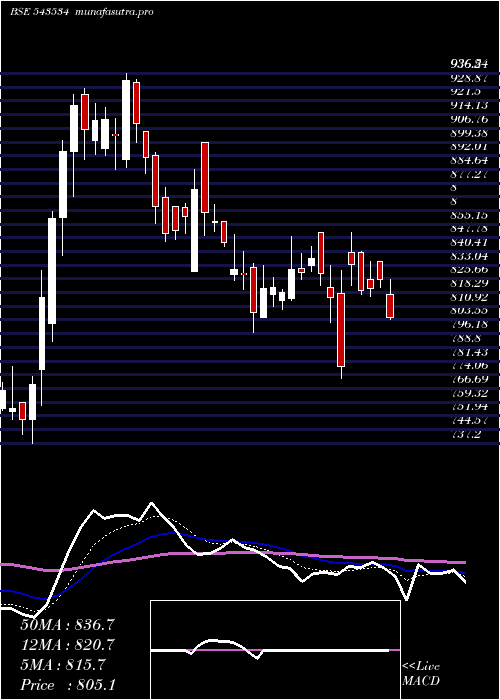This screenshot has height=700, width=500.
Task: Select the 12MA : 820.7 readout
Action: (67, 645)
